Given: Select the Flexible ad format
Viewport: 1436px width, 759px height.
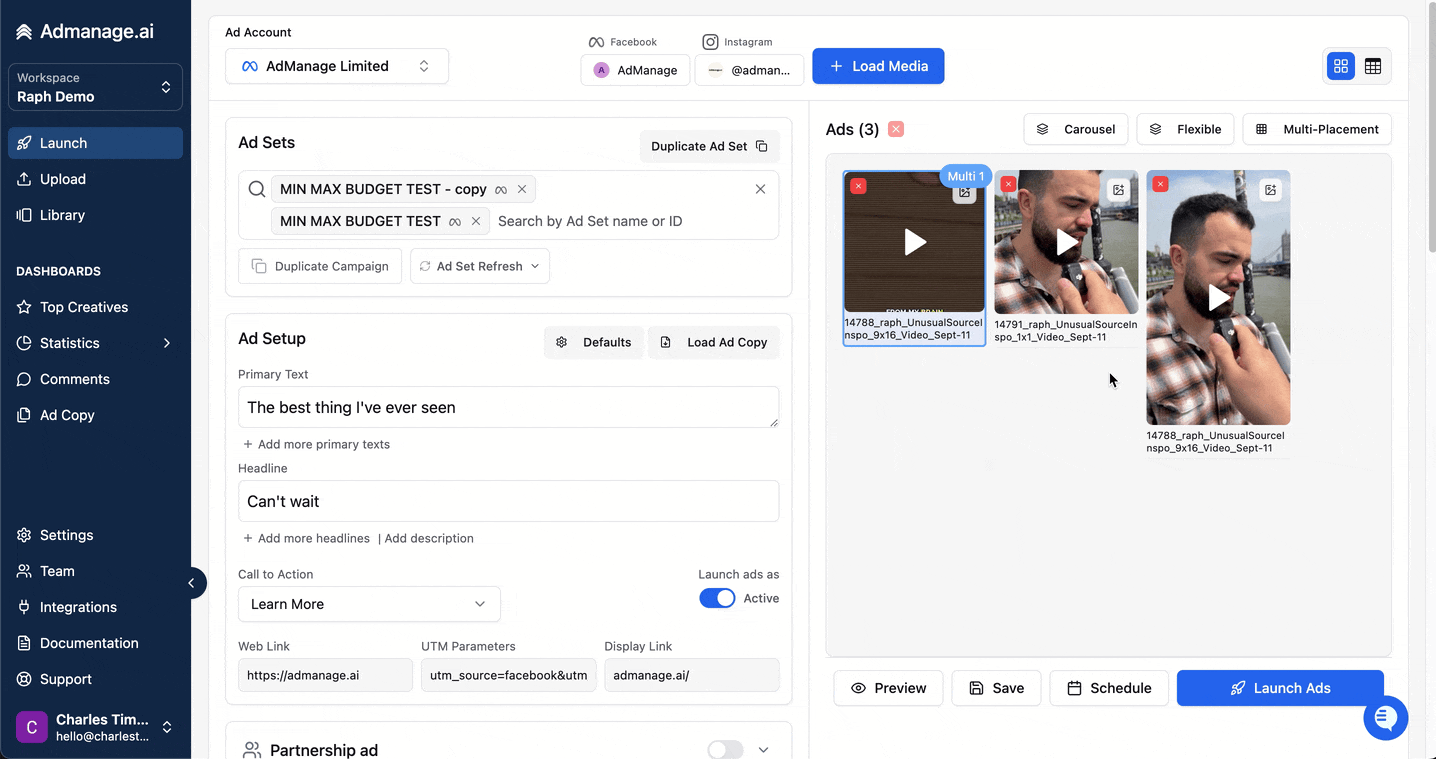Looking at the screenshot, I should tap(1185, 129).
